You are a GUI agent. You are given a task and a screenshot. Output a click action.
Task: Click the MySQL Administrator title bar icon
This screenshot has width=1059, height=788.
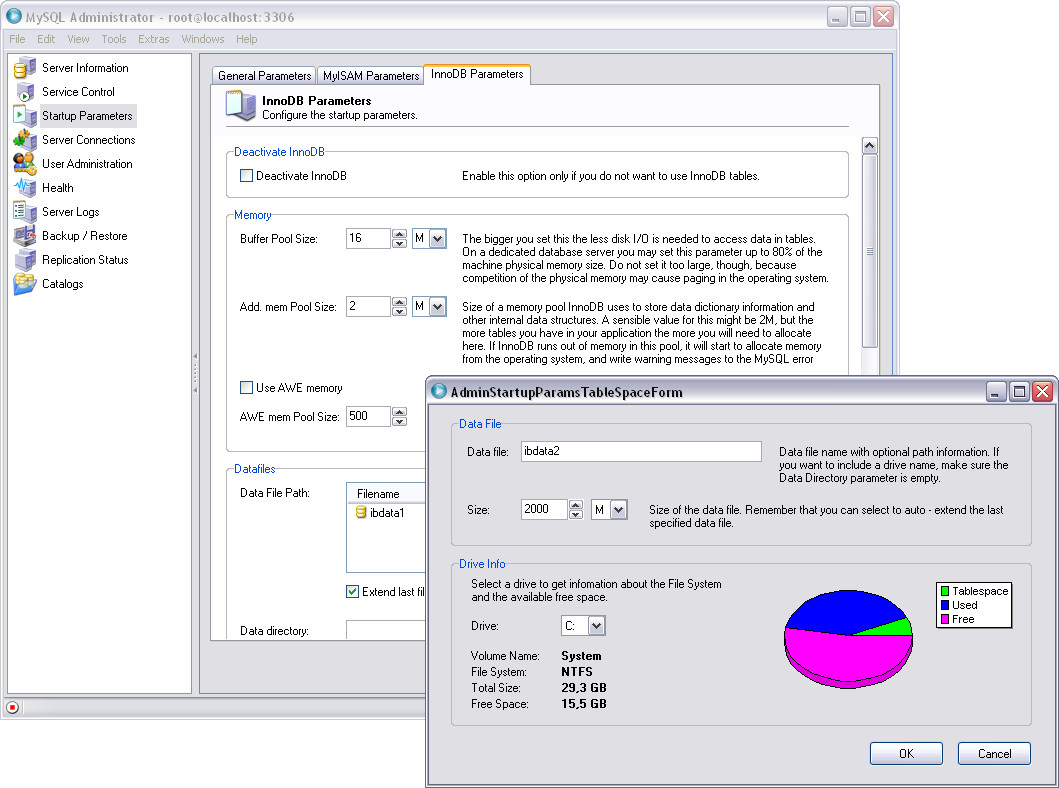14,16
